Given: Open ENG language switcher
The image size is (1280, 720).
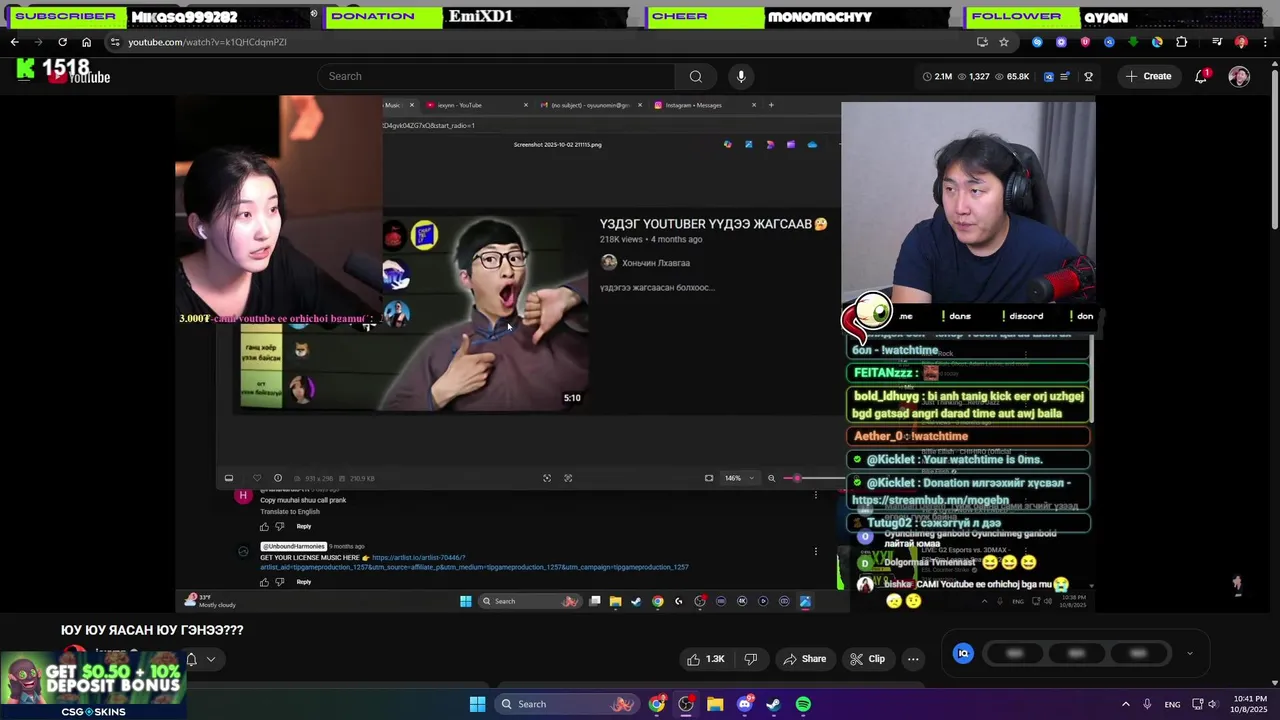Looking at the screenshot, I should [1172, 704].
